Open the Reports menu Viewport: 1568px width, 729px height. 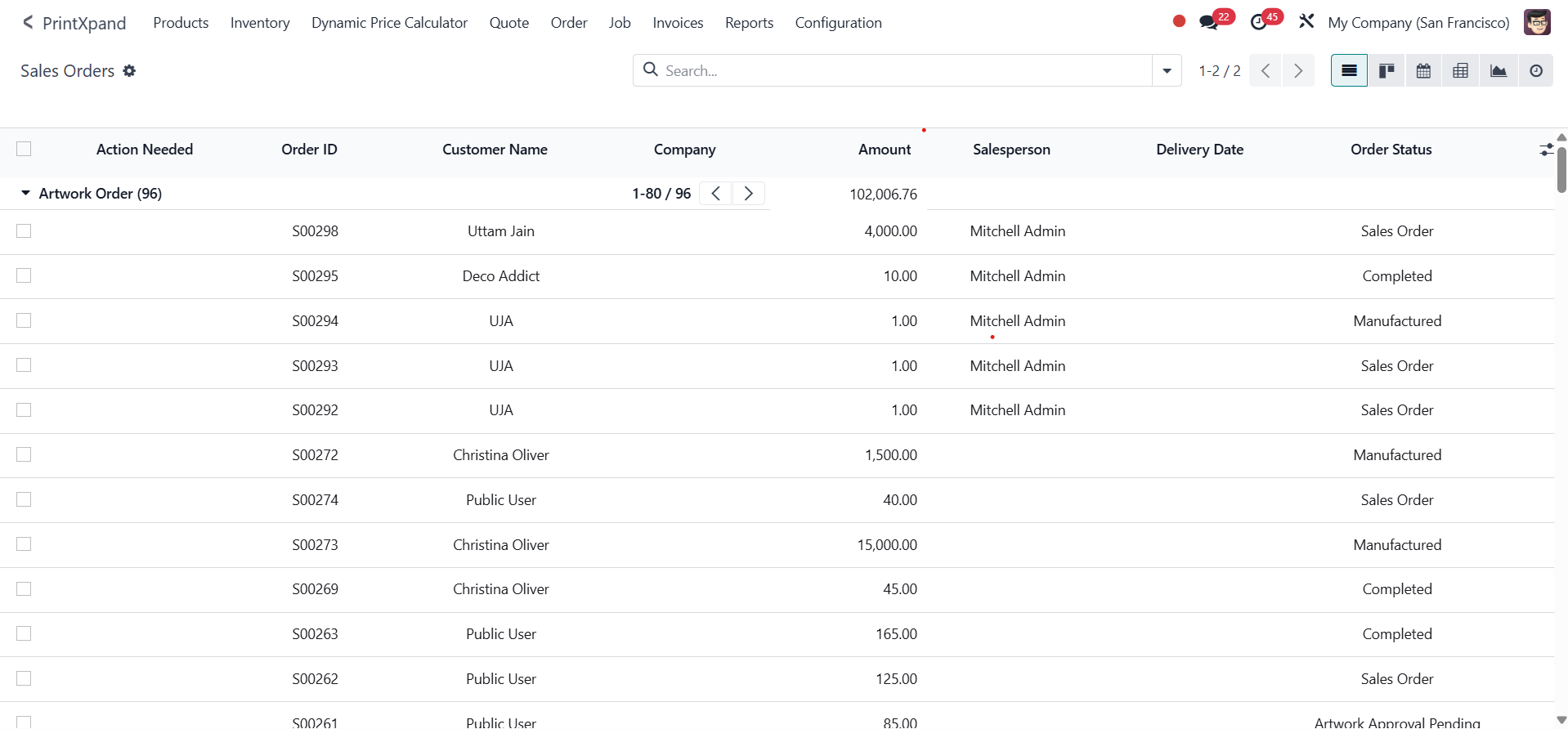[749, 23]
